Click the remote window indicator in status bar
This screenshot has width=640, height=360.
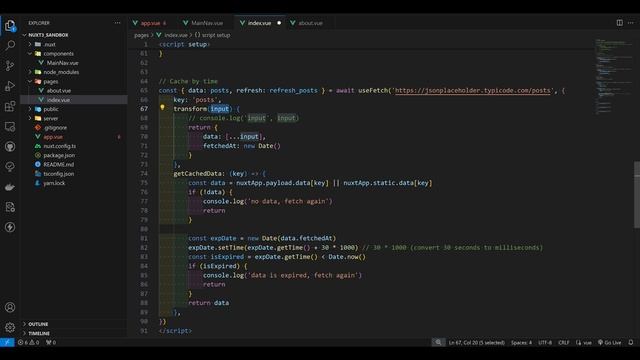(7, 342)
